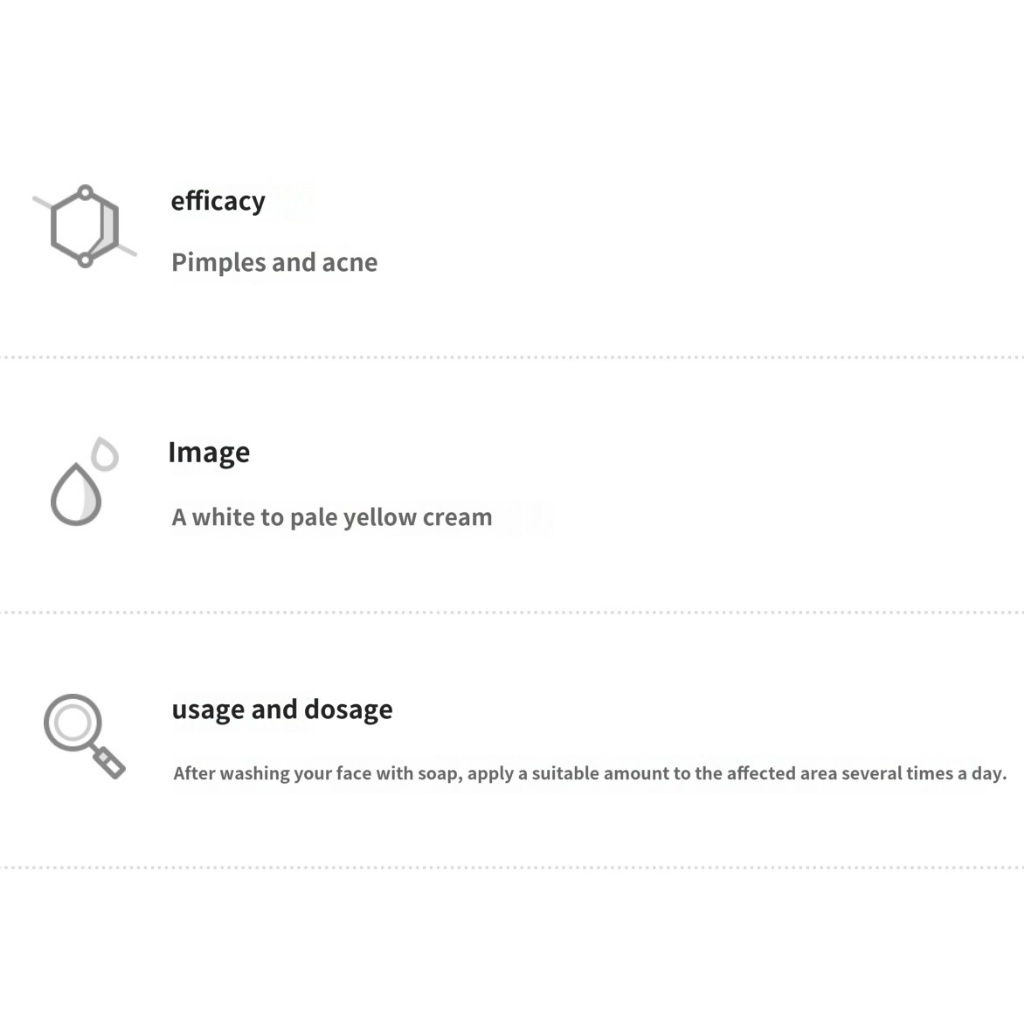This screenshot has width=1024, height=1024.
Task: Click the top node circle of the hexagon icon
Action: tap(85, 191)
